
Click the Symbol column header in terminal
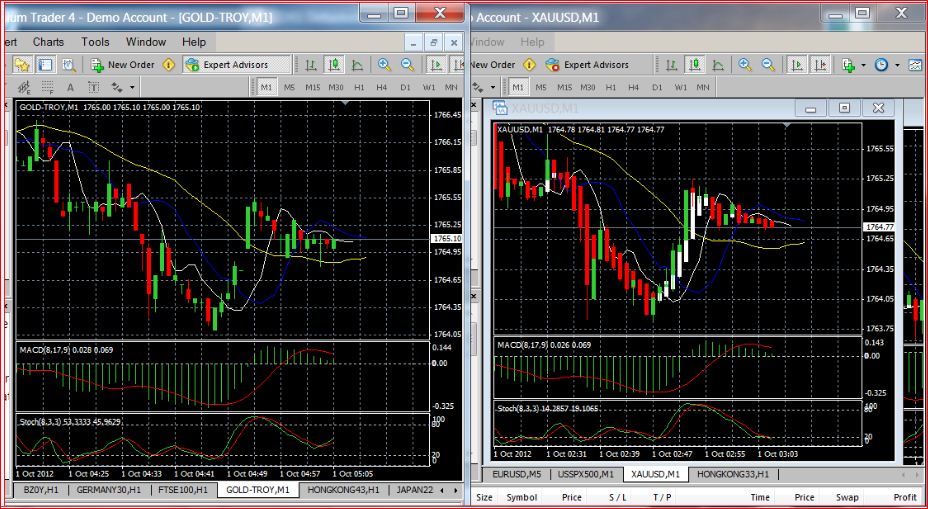pos(521,497)
